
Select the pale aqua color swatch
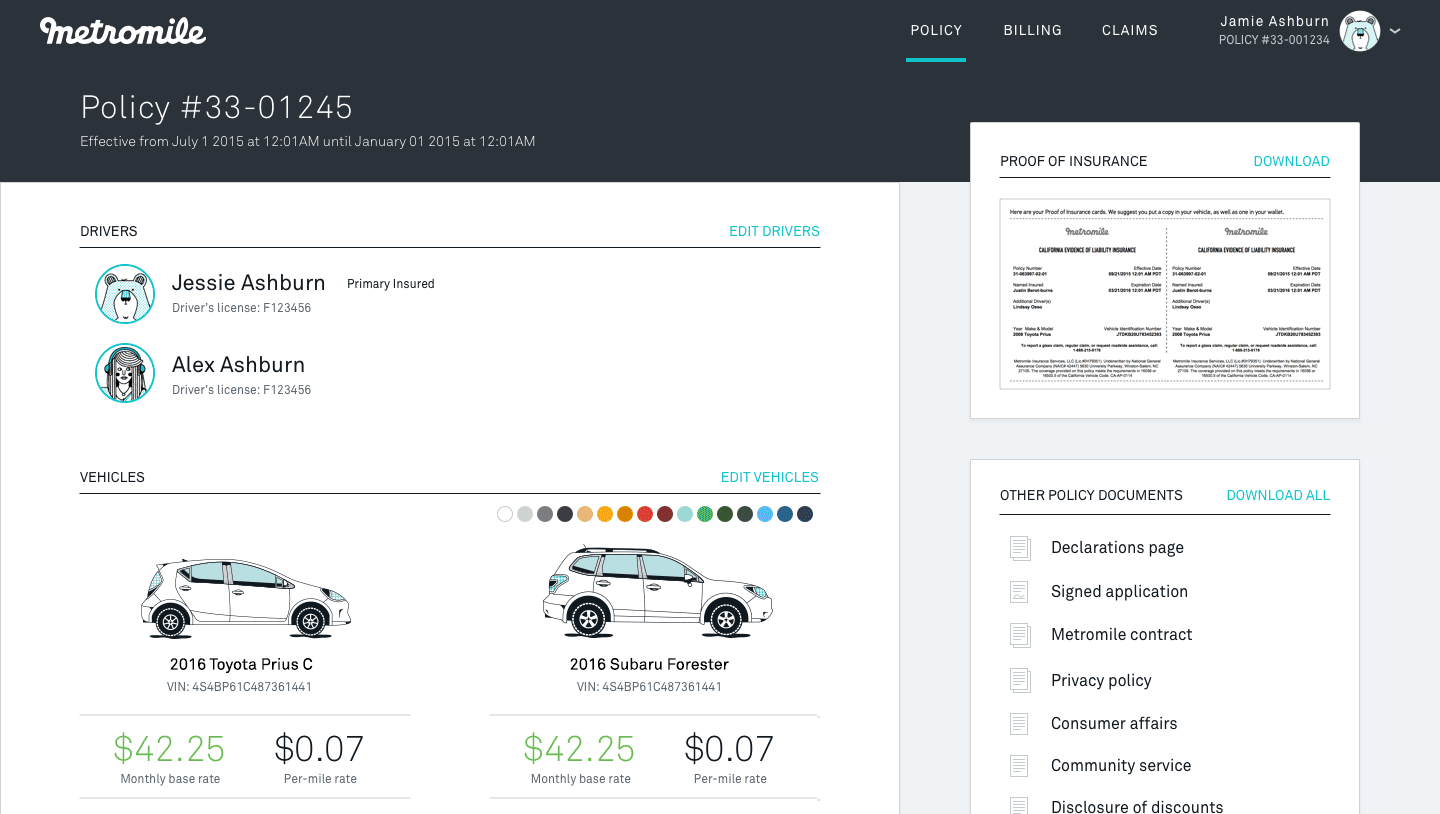coord(685,514)
